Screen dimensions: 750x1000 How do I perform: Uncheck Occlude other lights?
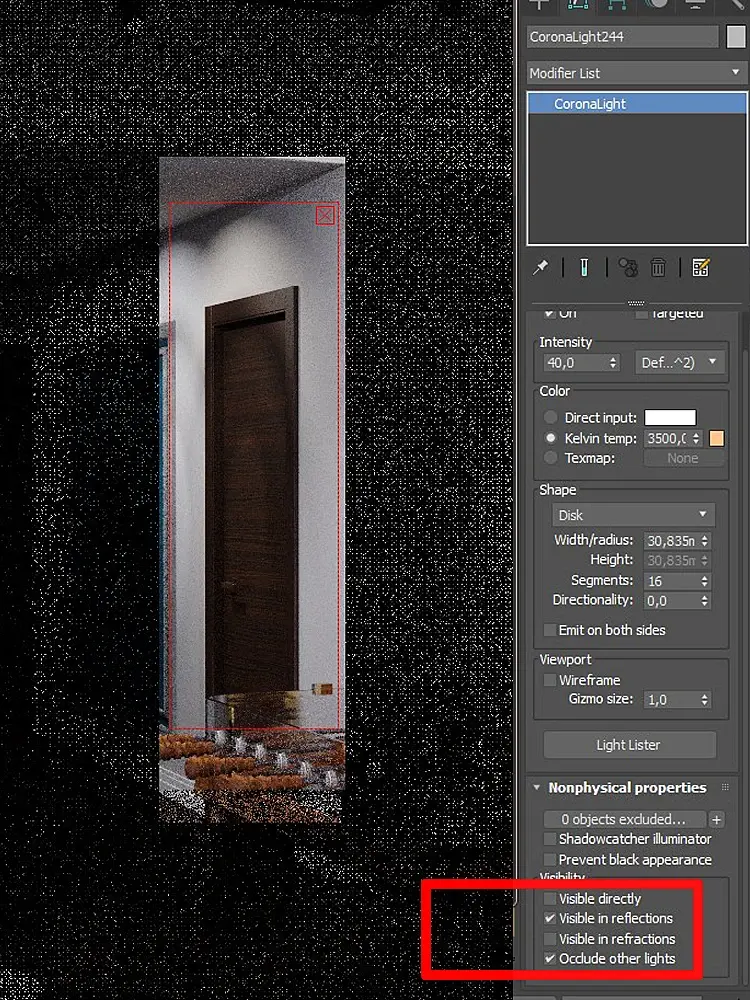point(550,959)
